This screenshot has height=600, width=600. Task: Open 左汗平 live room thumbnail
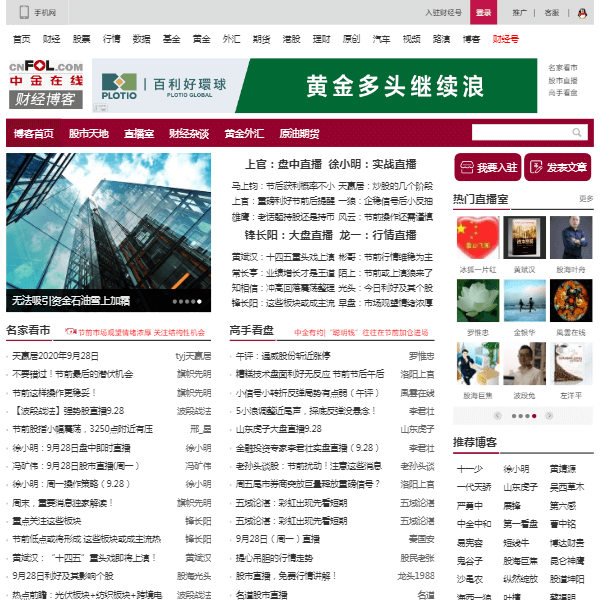point(571,364)
